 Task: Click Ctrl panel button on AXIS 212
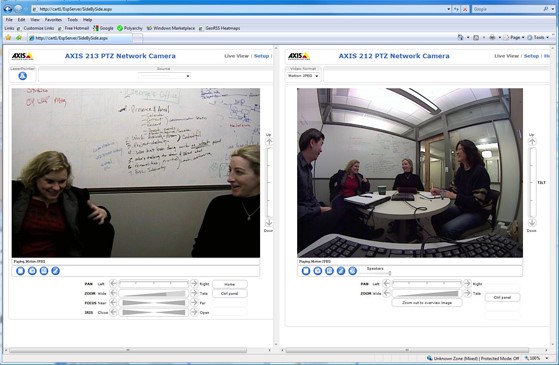502,297
